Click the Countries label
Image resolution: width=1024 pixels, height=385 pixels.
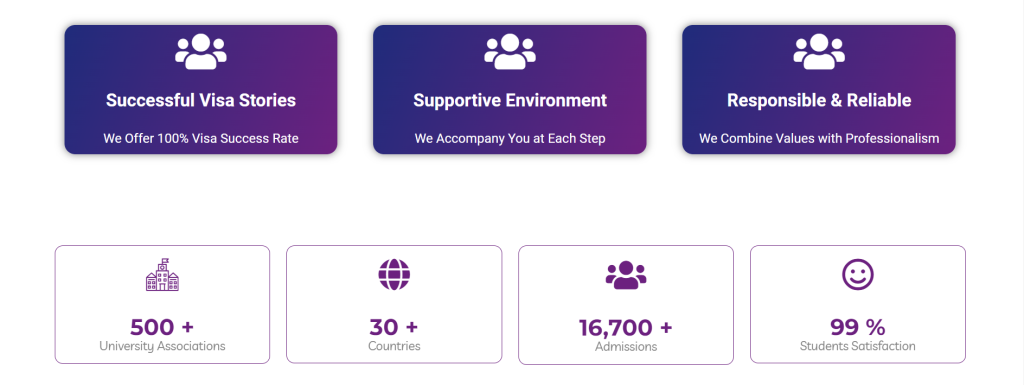click(394, 346)
